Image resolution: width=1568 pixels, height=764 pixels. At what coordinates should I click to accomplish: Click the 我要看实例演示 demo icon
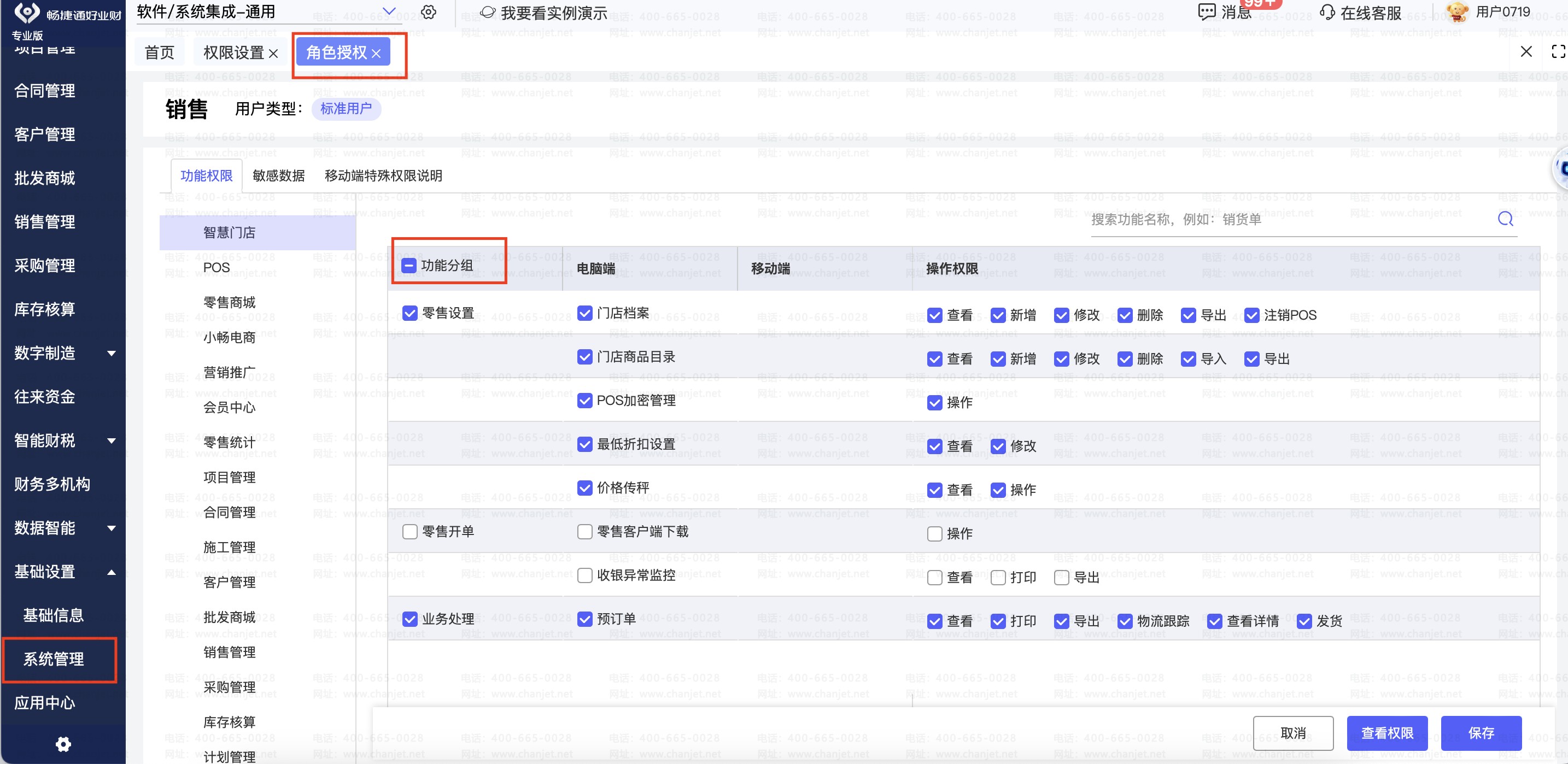point(488,12)
